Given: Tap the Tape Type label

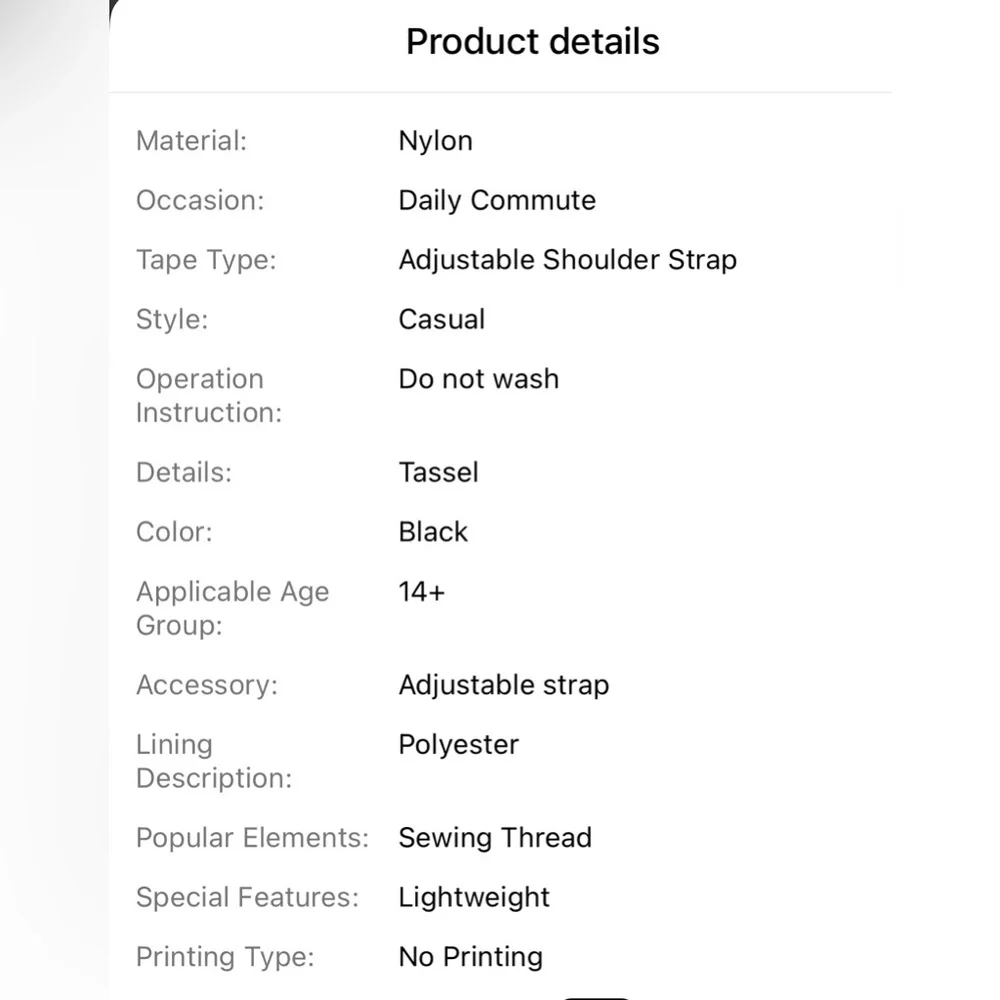Looking at the screenshot, I should pyautogui.click(x=205, y=260).
